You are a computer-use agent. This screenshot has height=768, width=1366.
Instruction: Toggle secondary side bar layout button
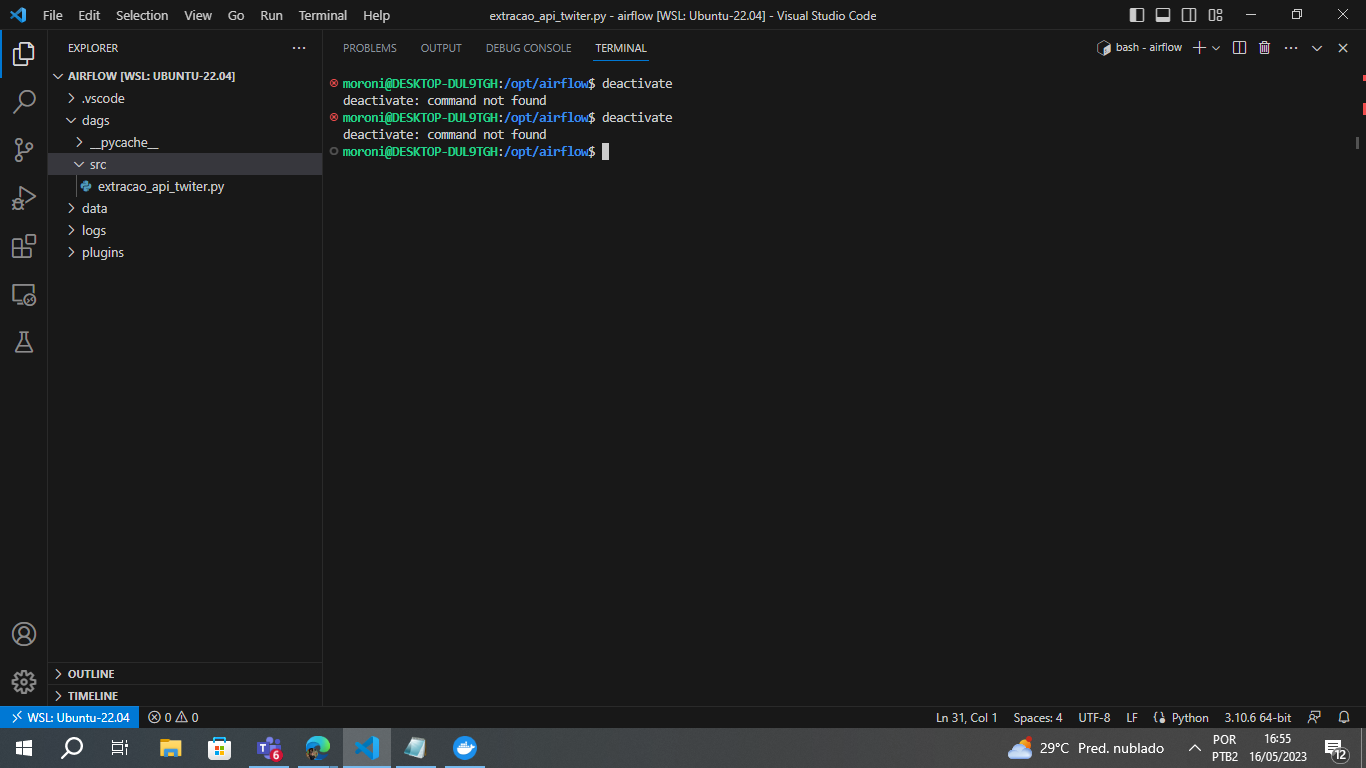pyautogui.click(x=1189, y=15)
